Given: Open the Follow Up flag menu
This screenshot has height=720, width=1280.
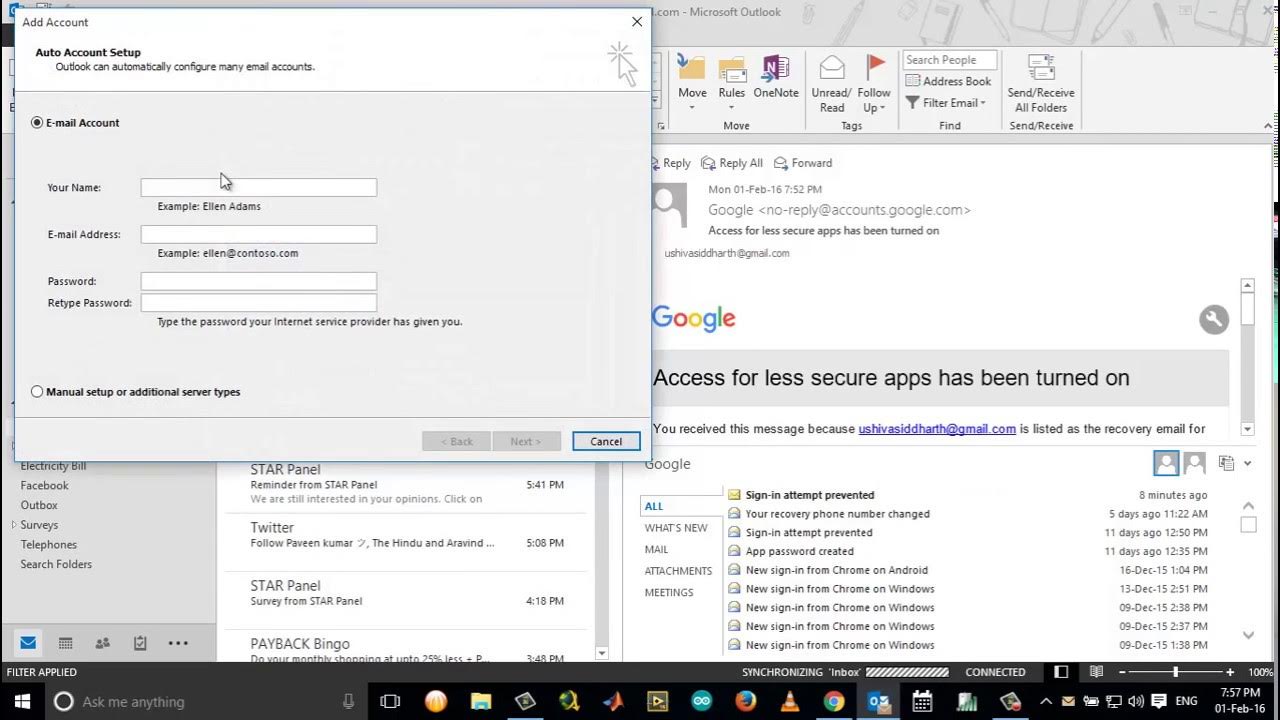Looking at the screenshot, I should click(x=874, y=83).
